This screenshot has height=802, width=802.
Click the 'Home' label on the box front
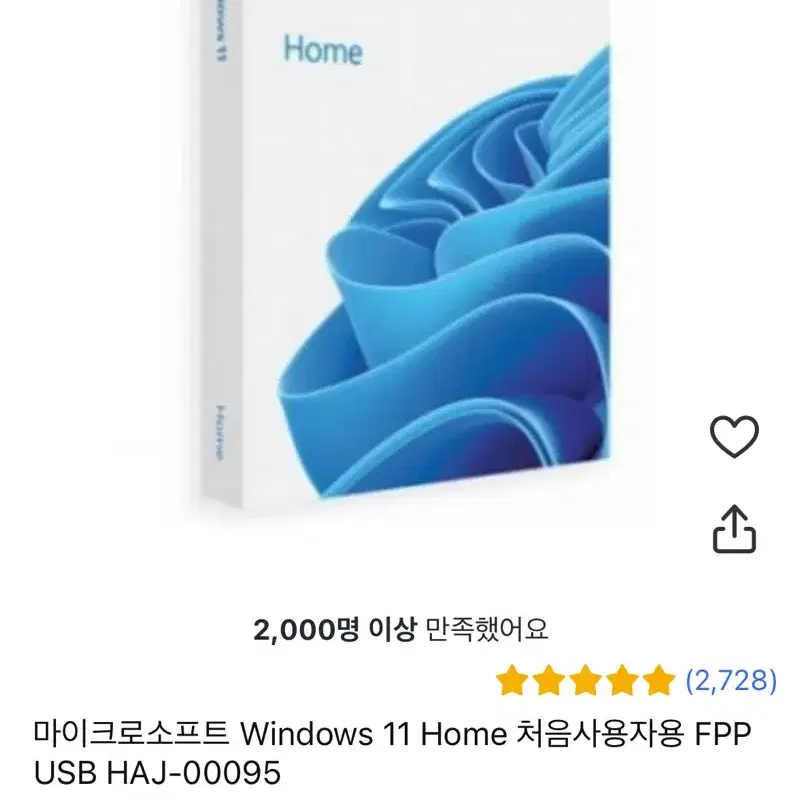[323, 50]
